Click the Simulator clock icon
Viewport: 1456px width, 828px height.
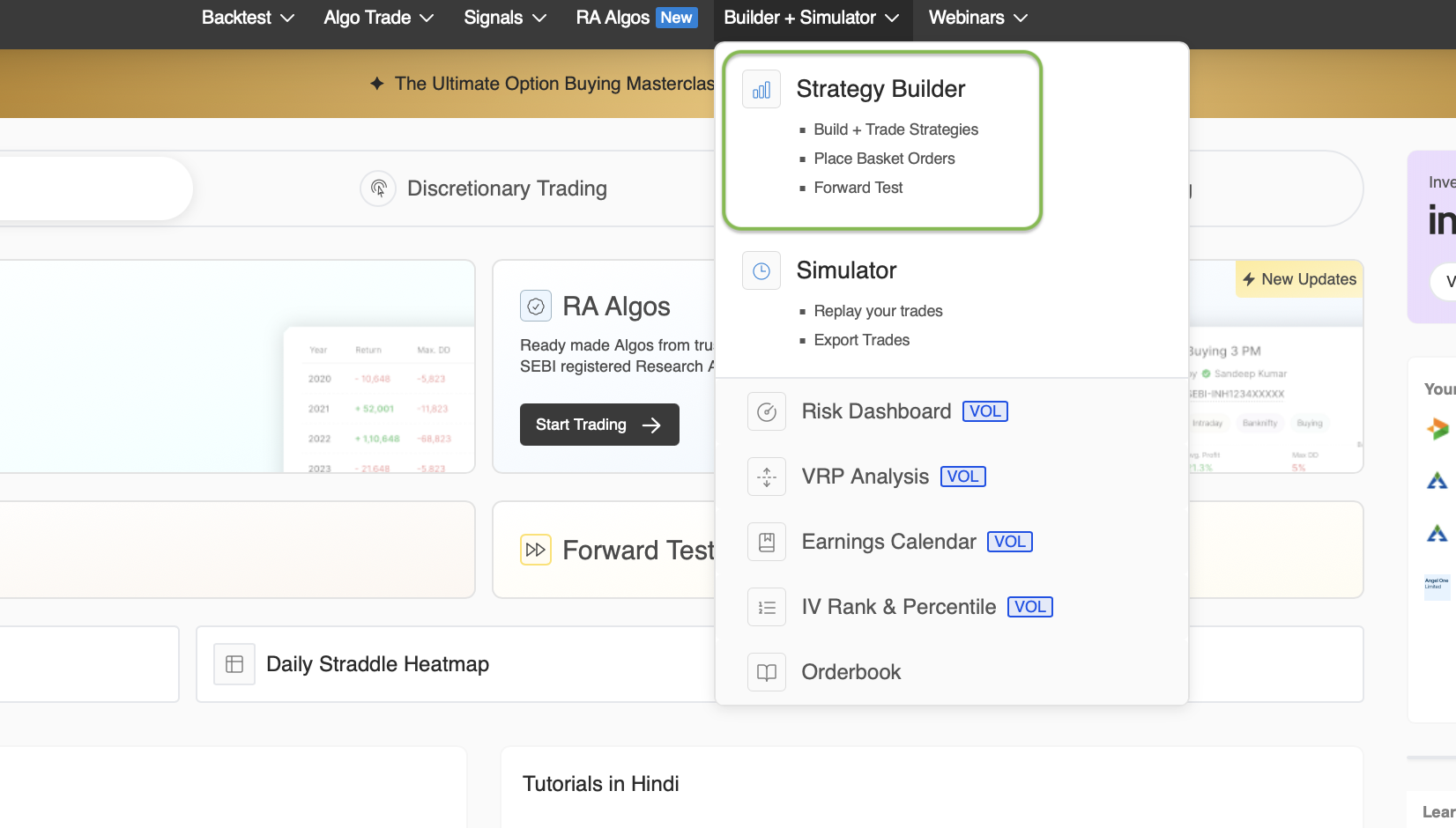pos(761,271)
